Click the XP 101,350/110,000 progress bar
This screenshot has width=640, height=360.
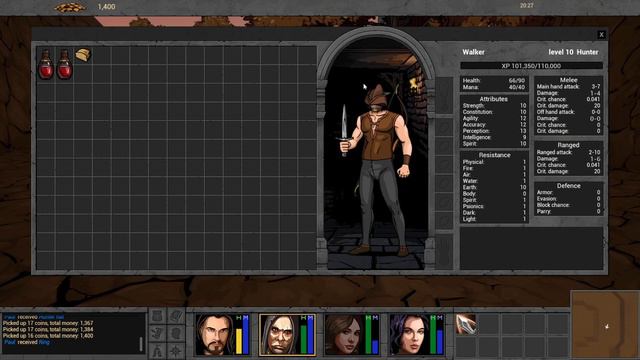click(531, 66)
